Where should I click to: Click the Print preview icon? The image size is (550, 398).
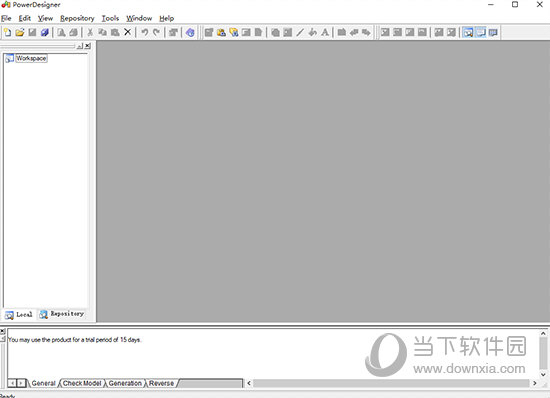point(61,33)
